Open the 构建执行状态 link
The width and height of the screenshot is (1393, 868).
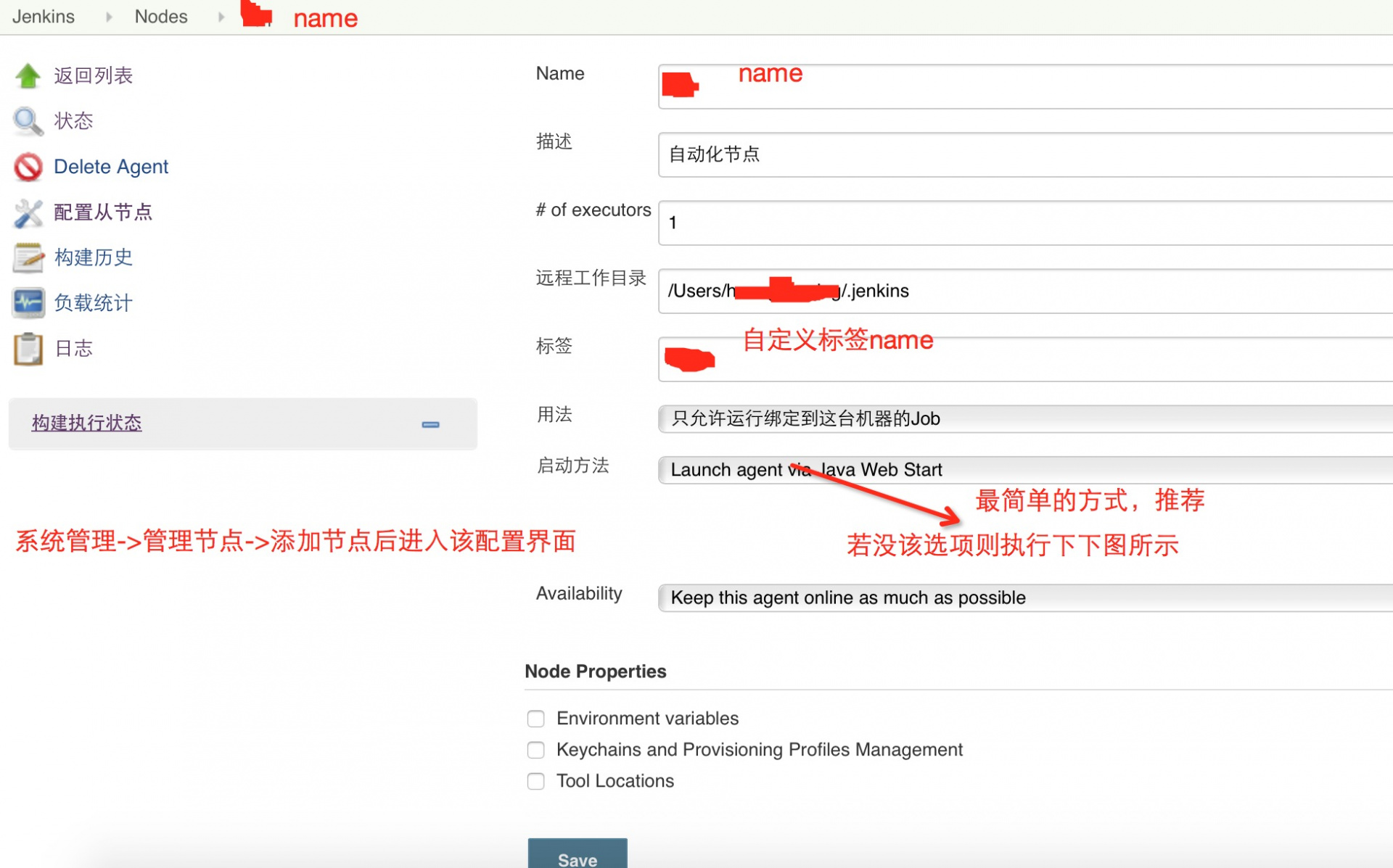pos(86,423)
